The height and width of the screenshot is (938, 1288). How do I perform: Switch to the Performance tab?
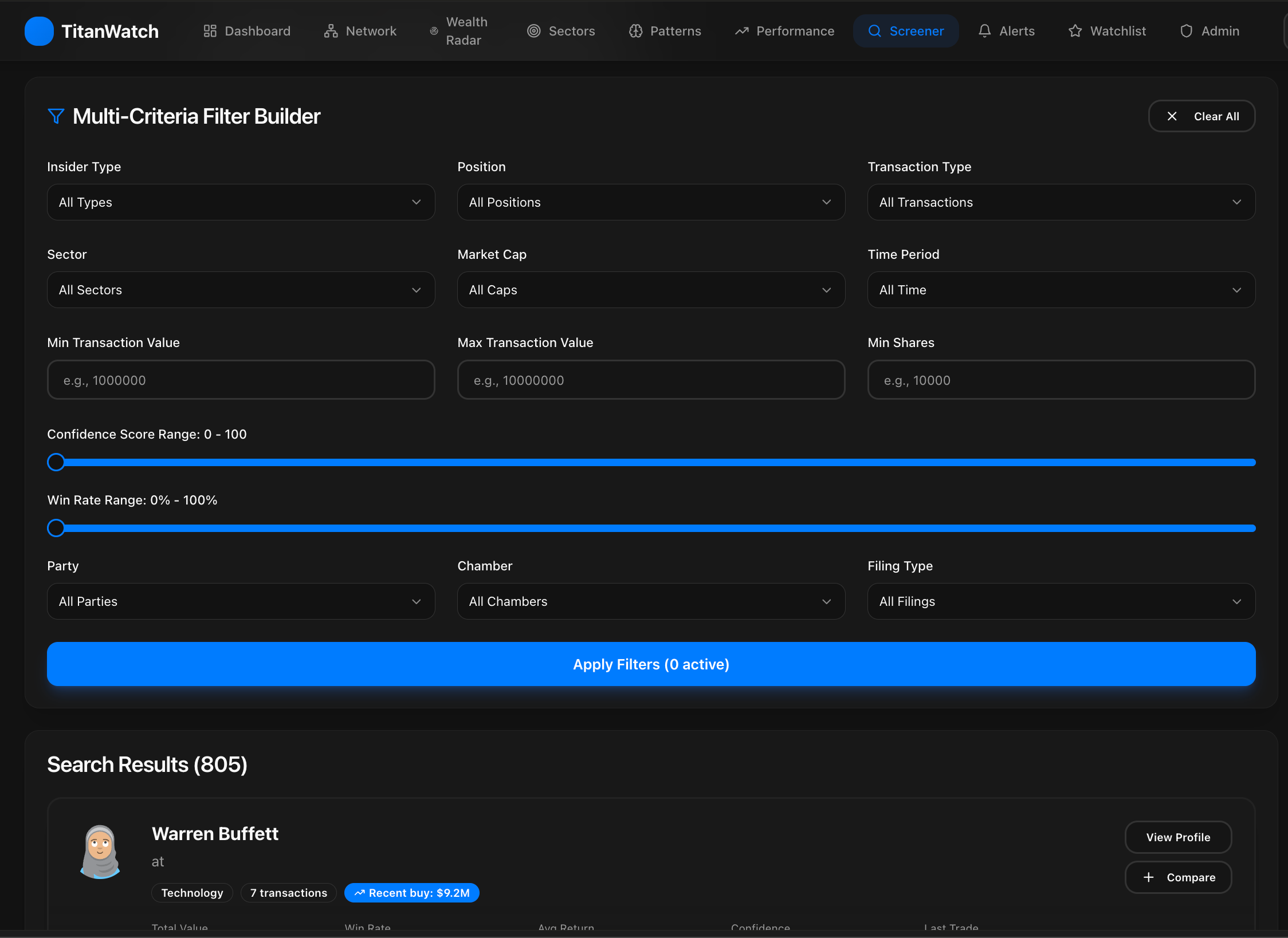click(784, 31)
